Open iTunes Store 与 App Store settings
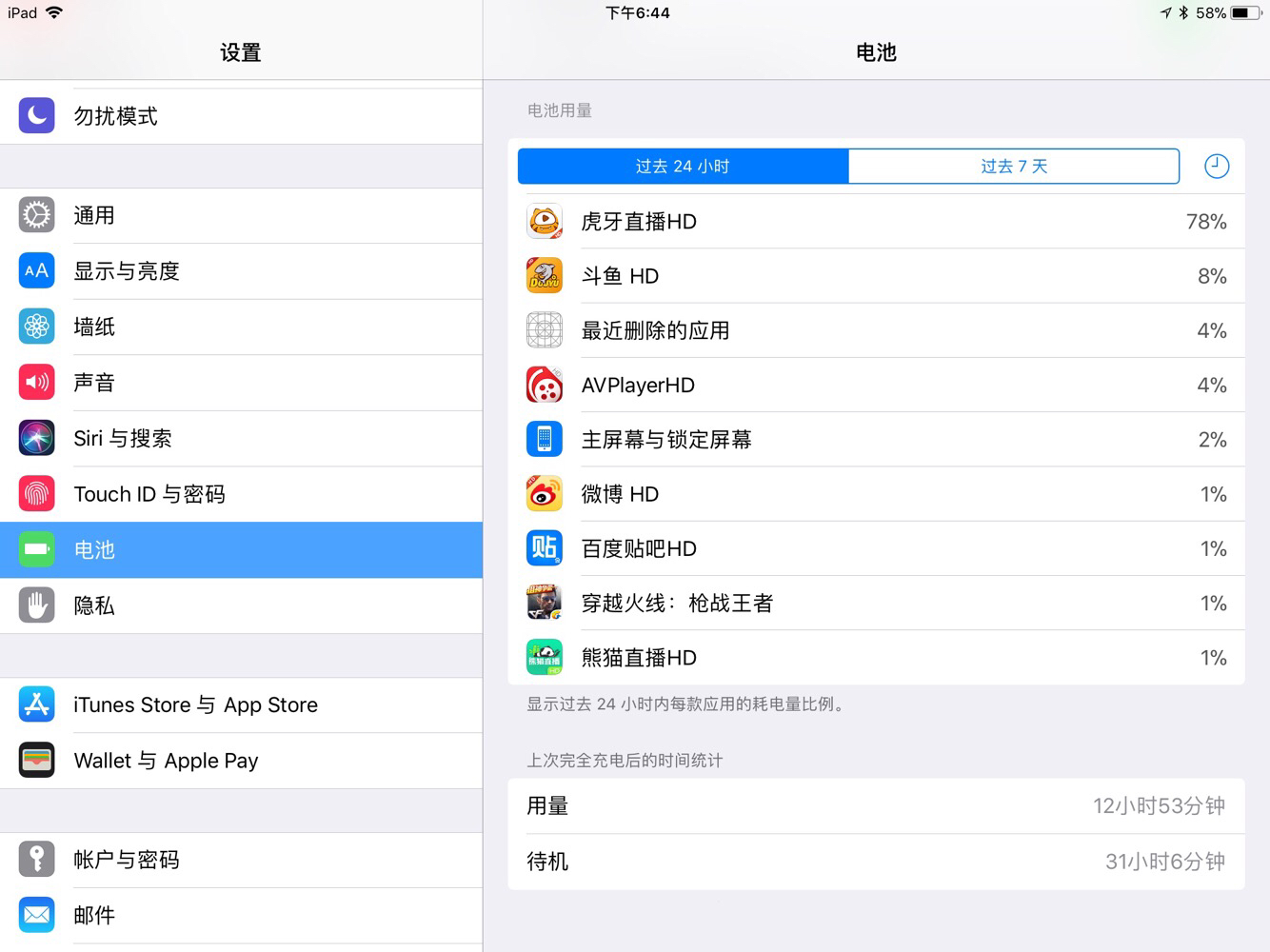Screen dimensions: 1270x952 click(x=241, y=704)
